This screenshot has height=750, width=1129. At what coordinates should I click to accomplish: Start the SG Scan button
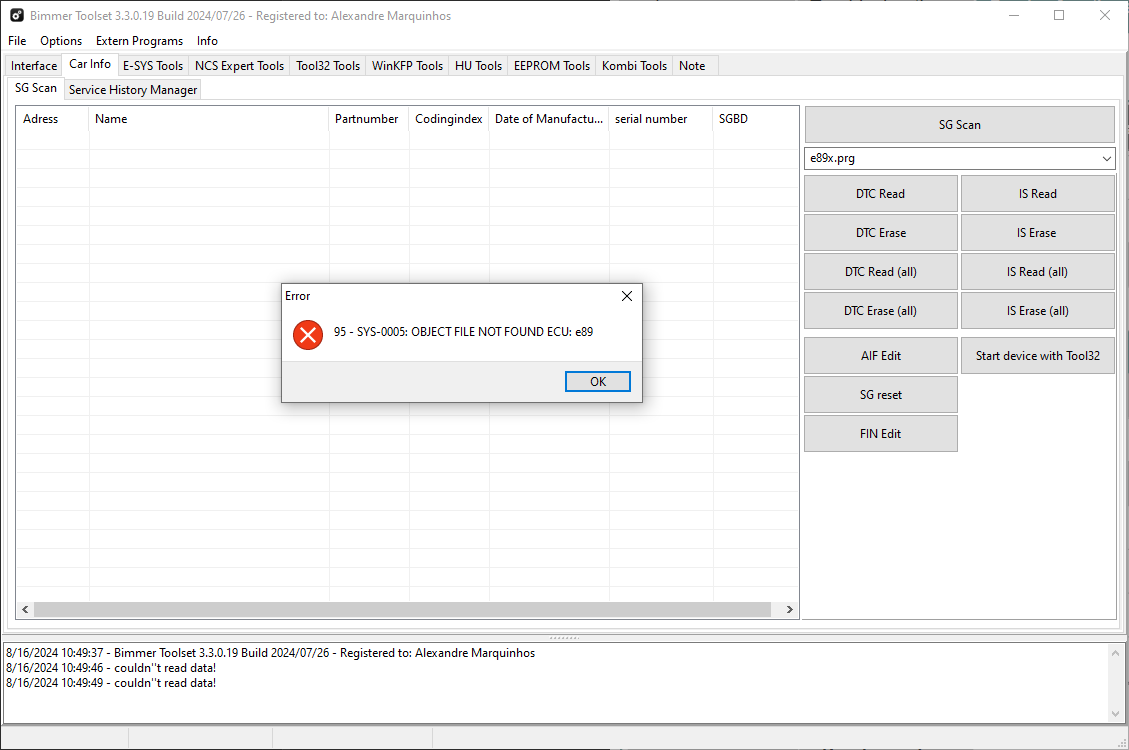(960, 125)
